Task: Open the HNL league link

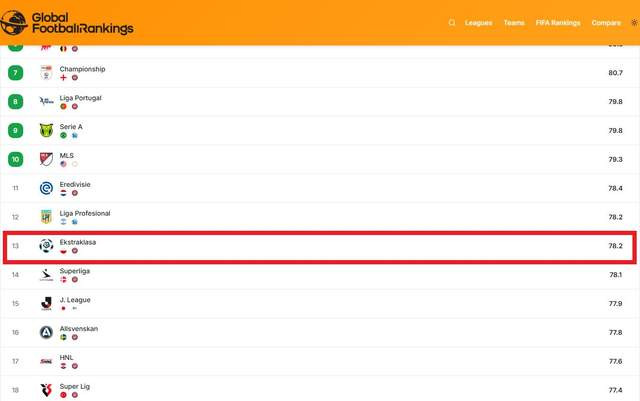Action: pos(67,358)
